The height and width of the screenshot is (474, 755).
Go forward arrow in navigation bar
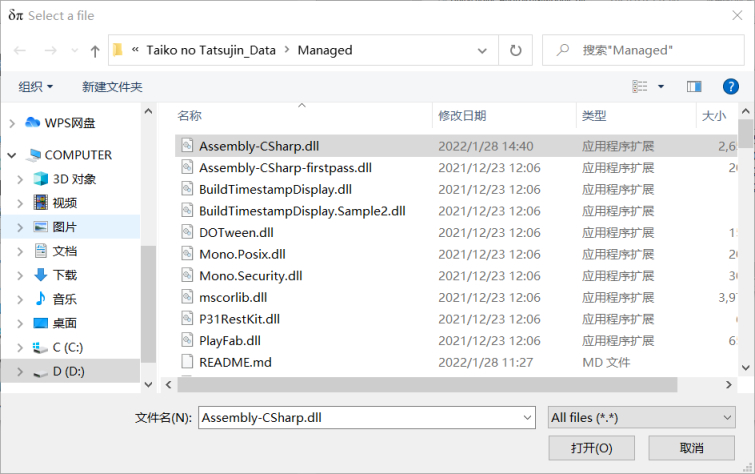(x=50, y=51)
